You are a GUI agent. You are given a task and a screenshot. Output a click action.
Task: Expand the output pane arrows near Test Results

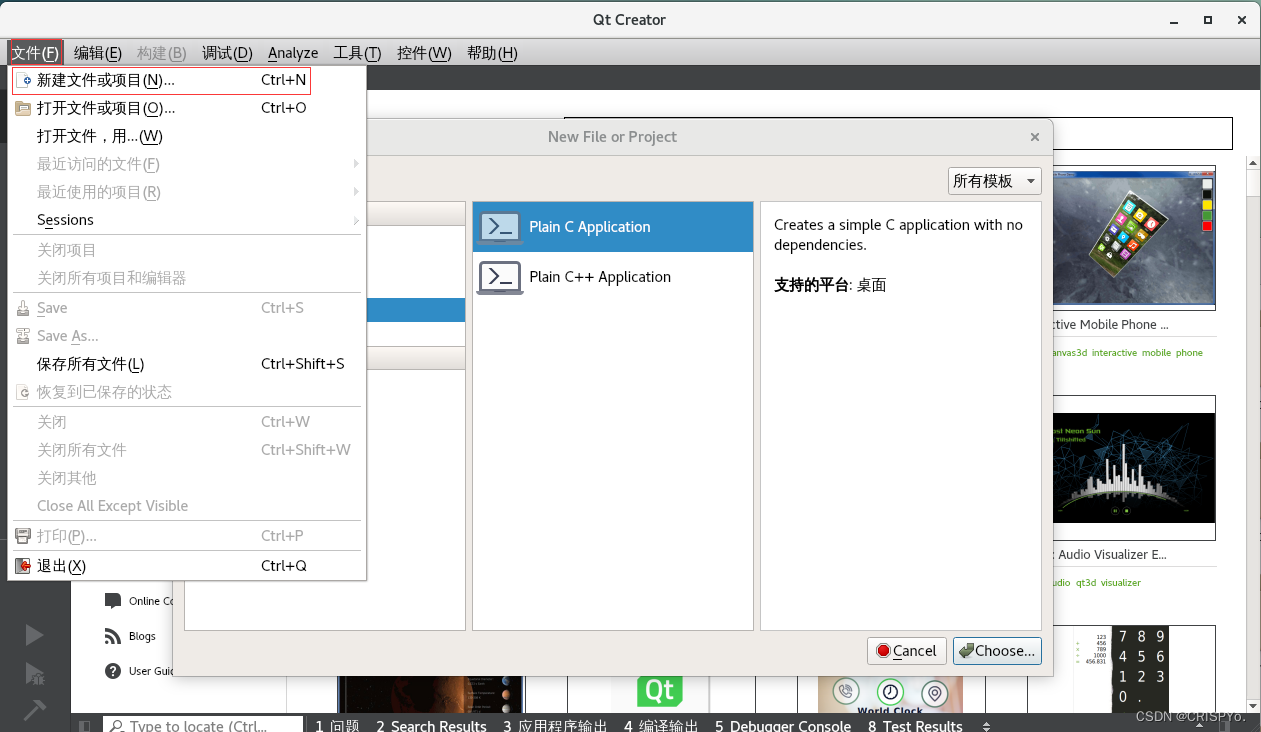(985, 725)
